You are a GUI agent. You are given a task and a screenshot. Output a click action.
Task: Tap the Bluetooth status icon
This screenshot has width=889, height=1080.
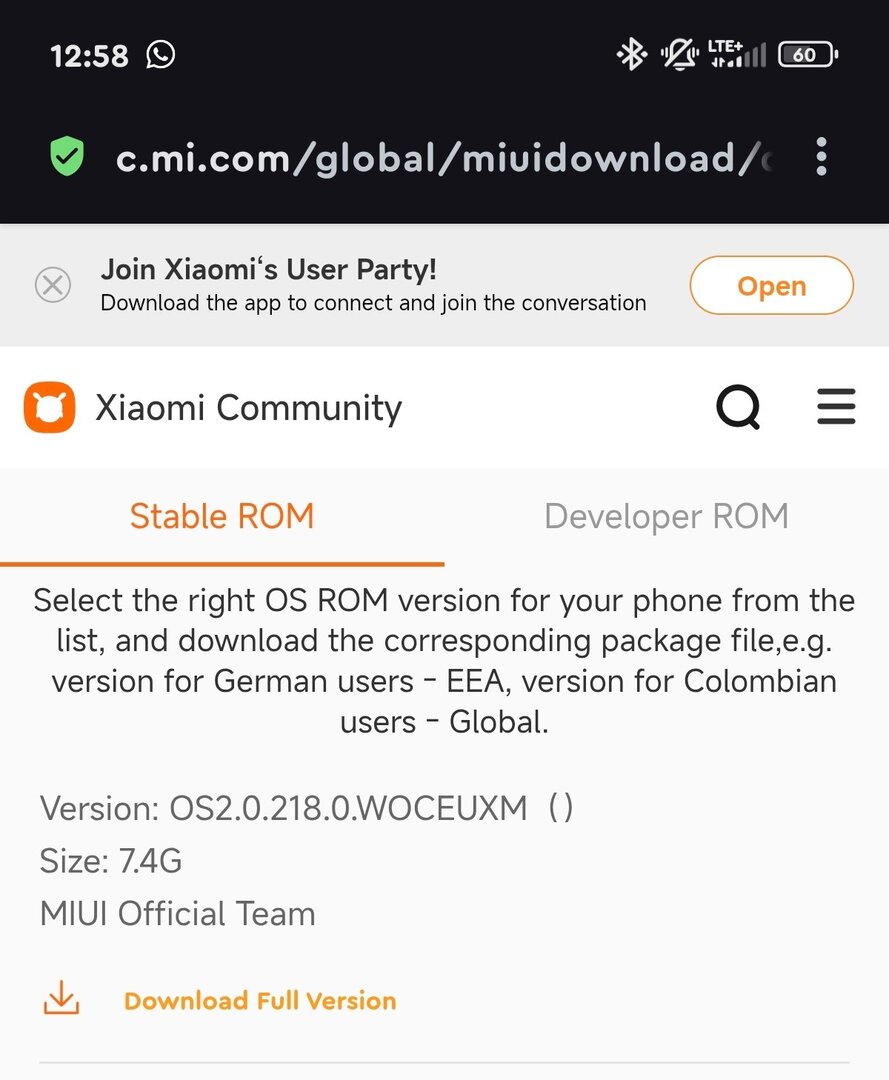[631, 55]
